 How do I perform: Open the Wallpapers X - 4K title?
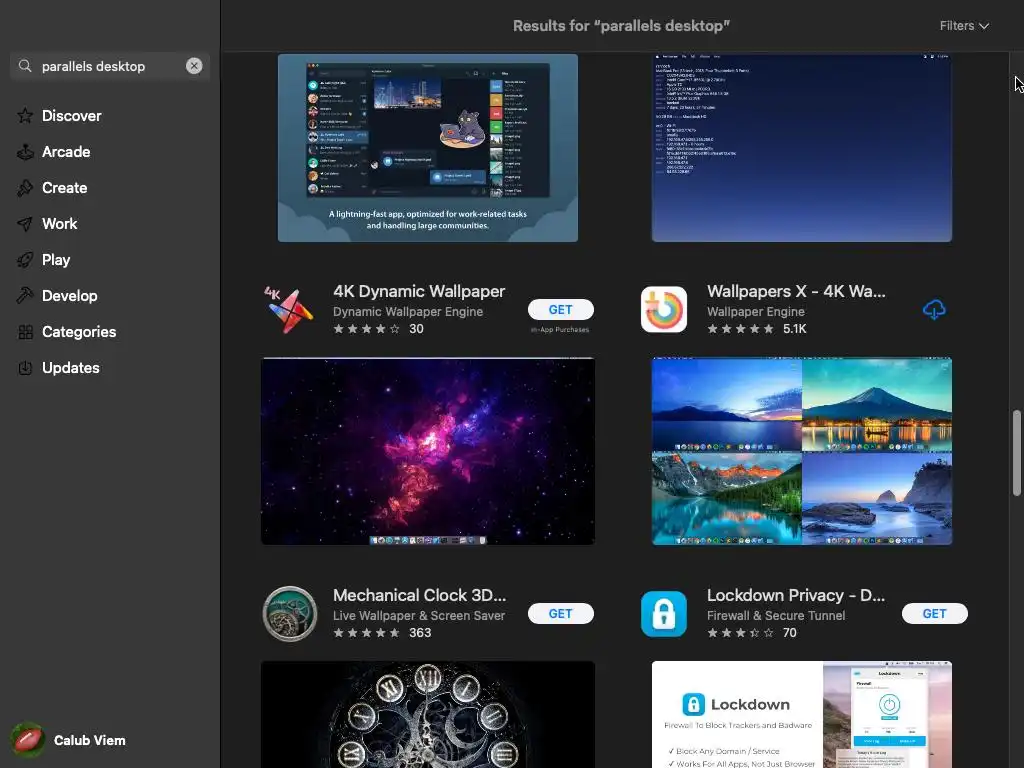pos(796,291)
